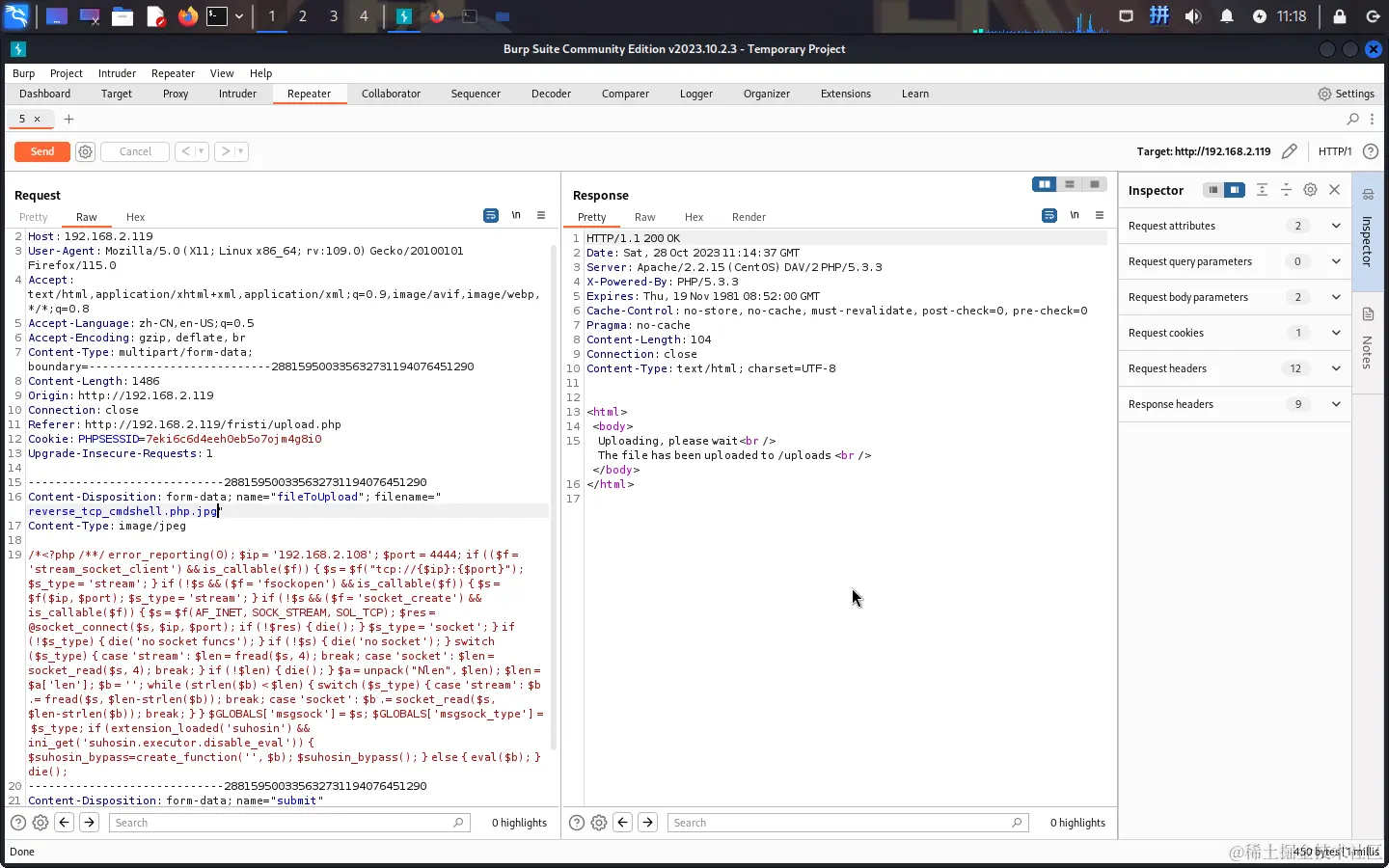Viewport: 1389px width, 868px height.
Task: Open the Project menu
Action: tap(67, 73)
